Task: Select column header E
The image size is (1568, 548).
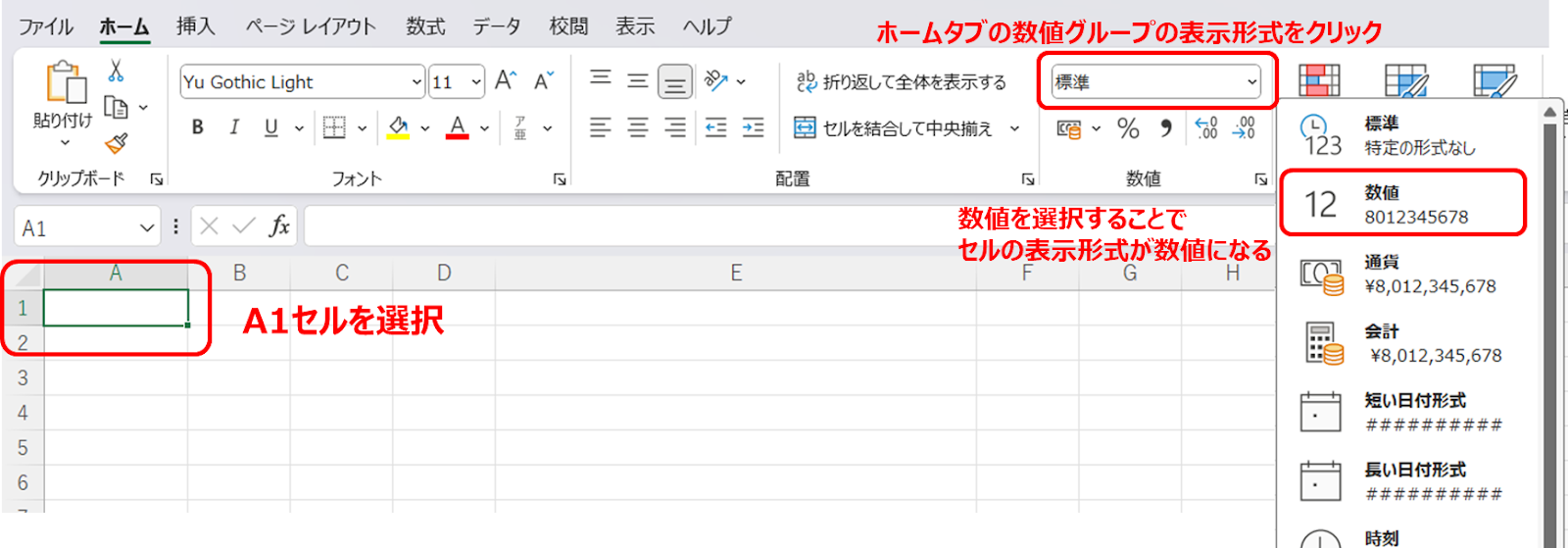Action: 736,274
